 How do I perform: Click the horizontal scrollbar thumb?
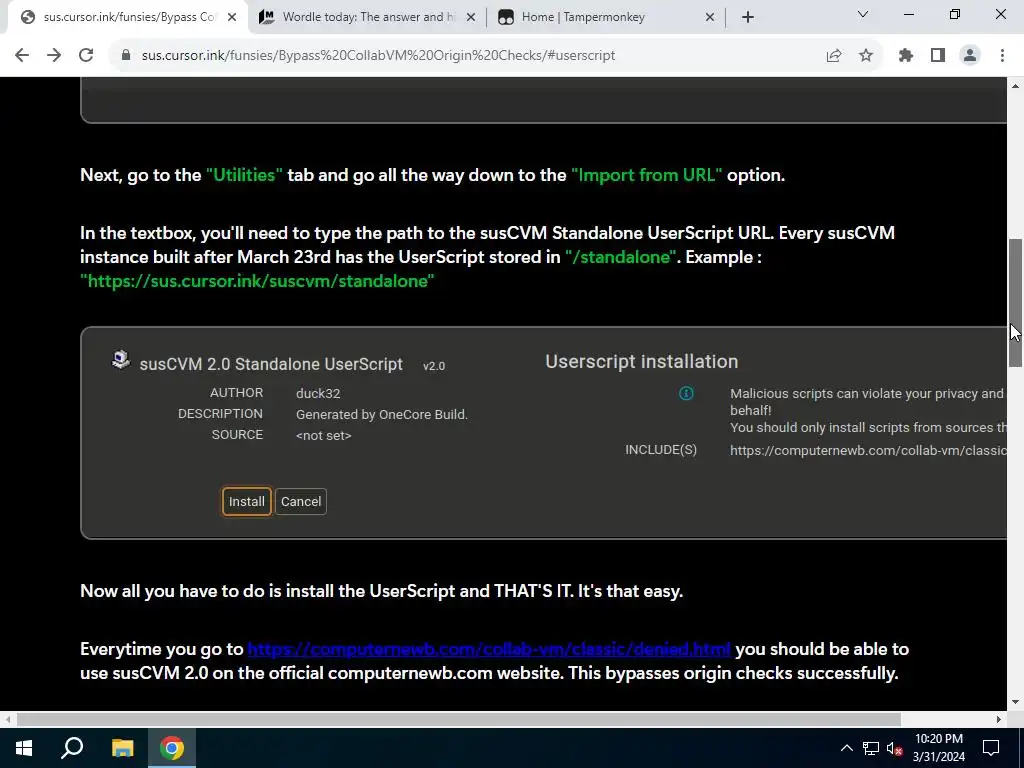458,719
